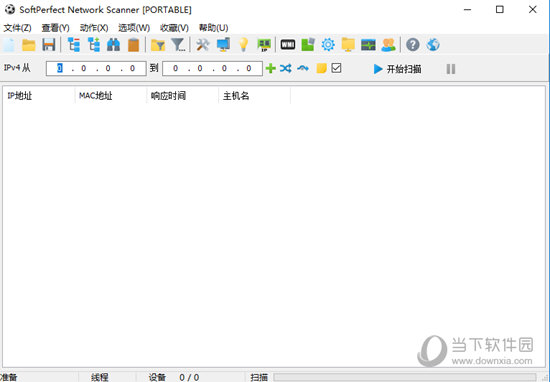Open the 选项(W) menu

coord(134,28)
